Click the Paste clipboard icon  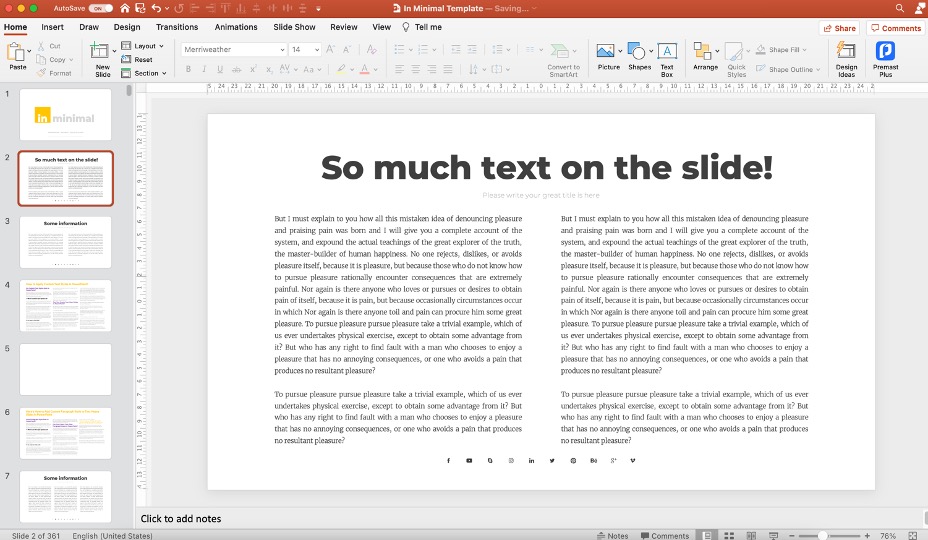tap(15, 52)
